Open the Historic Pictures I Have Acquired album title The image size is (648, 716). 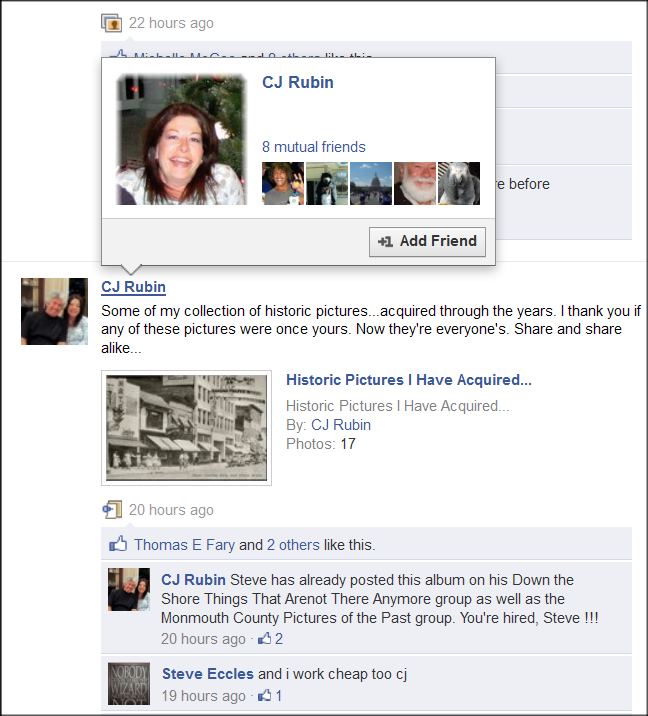[409, 380]
